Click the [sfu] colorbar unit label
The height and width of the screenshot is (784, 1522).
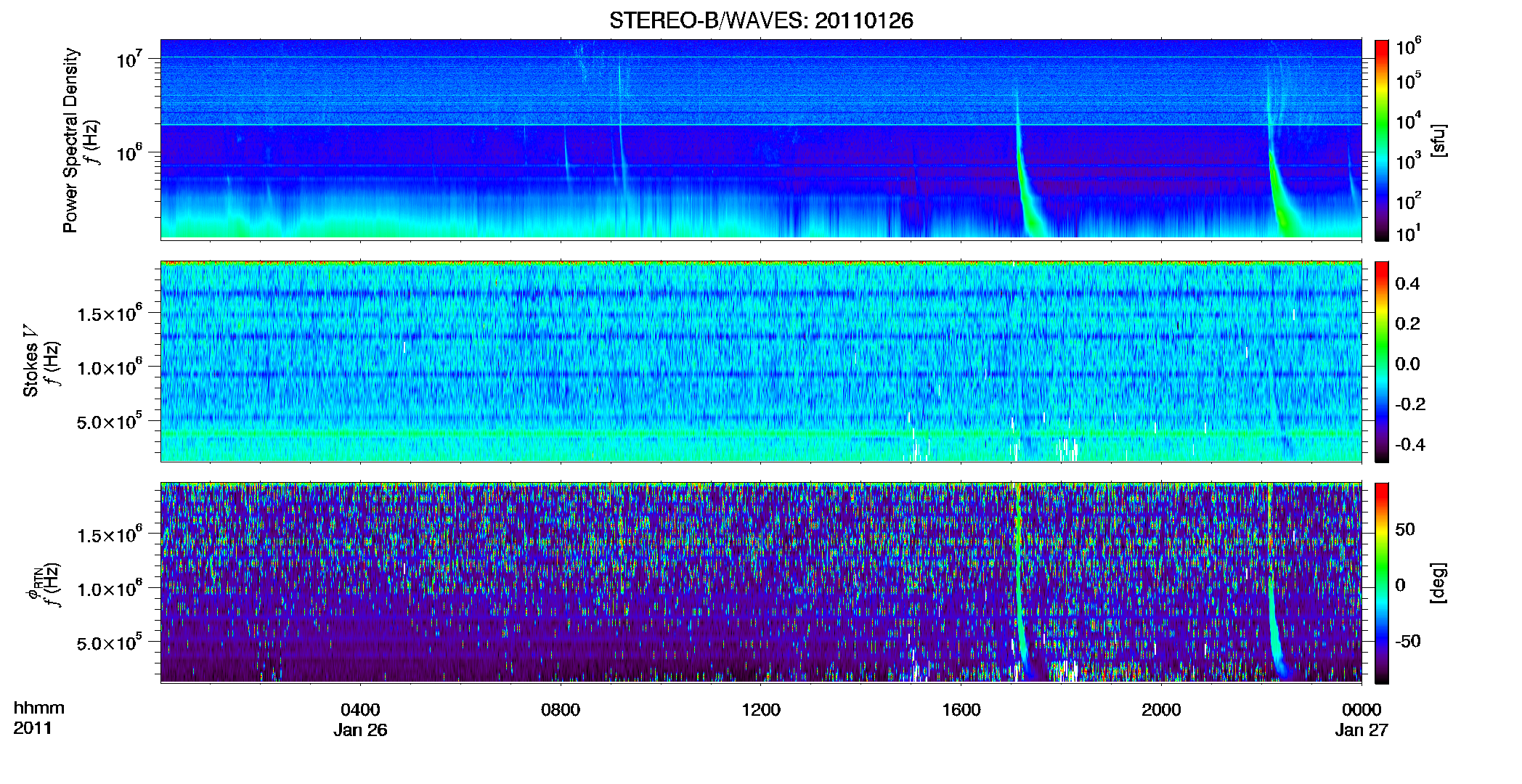1438,140
